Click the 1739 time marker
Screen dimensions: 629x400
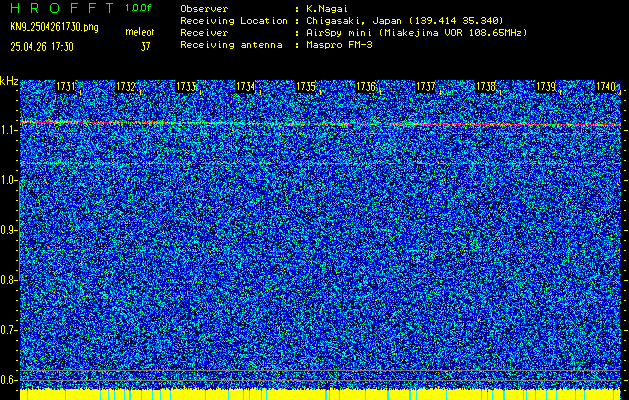(546, 87)
